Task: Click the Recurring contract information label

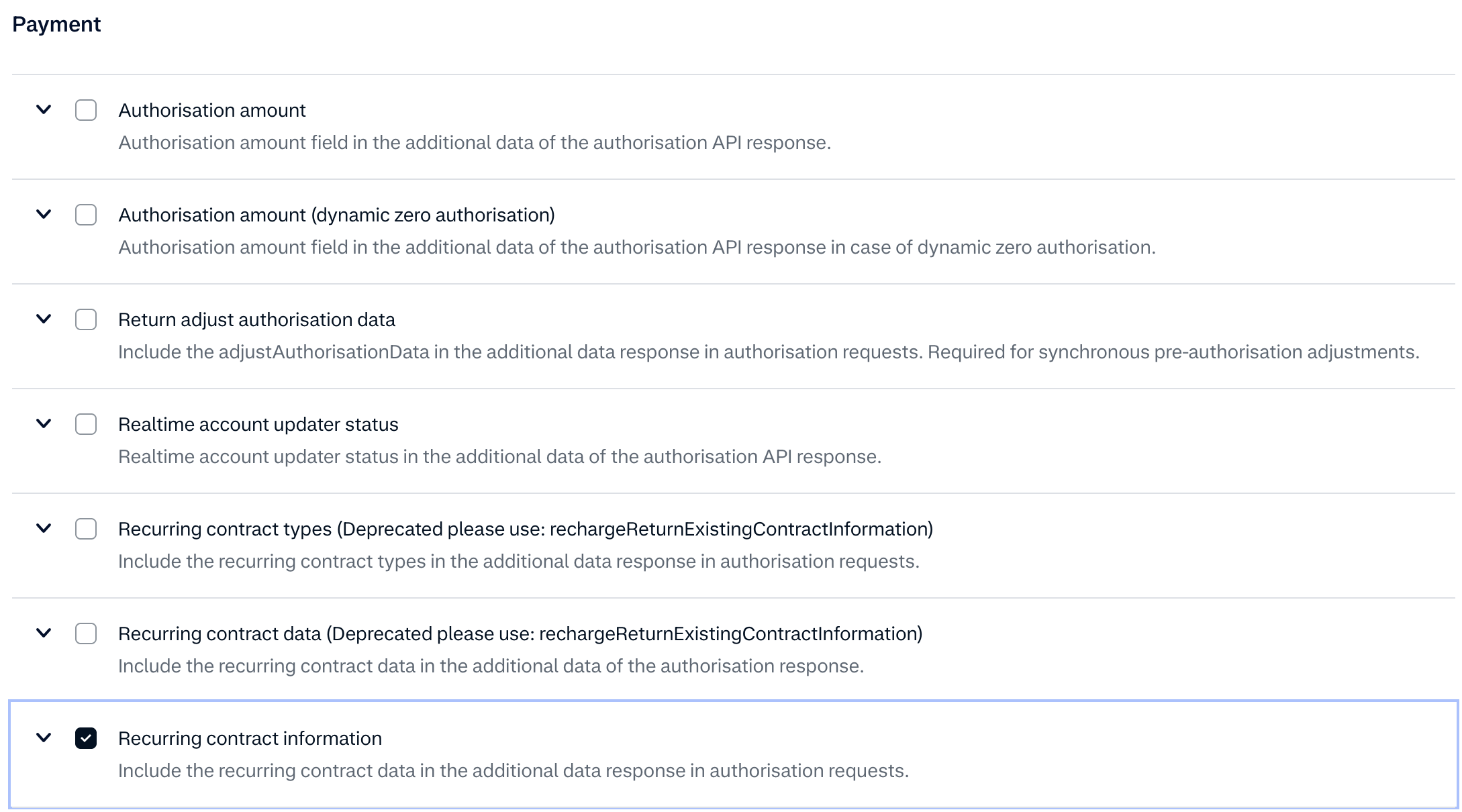Action: coord(250,738)
